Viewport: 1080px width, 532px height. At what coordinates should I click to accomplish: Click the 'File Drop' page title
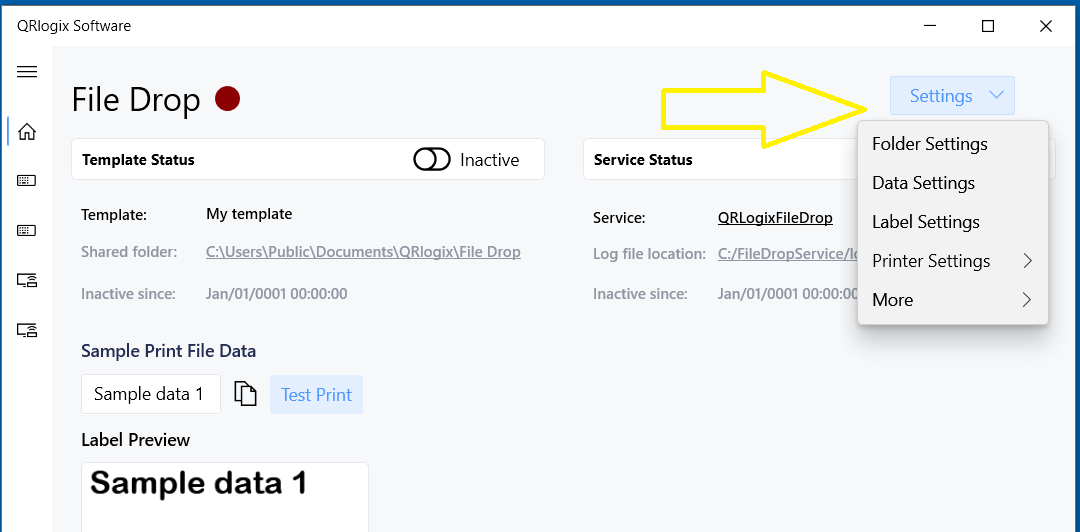136,99
